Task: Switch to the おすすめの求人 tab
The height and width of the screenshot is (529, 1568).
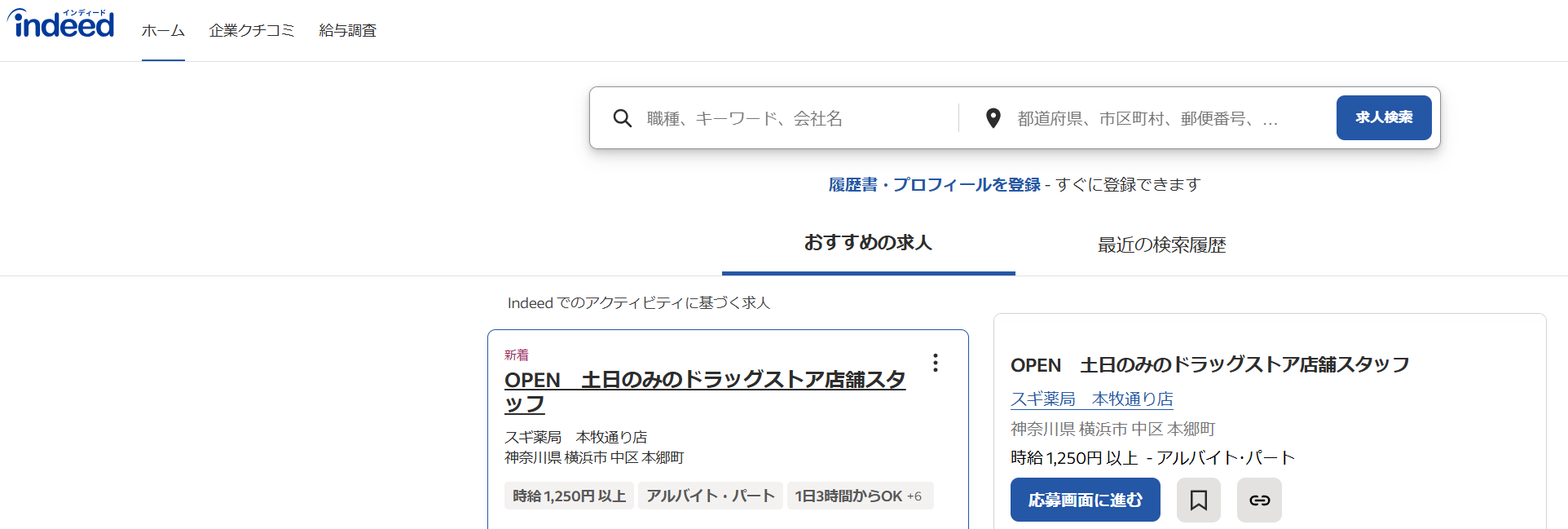Action: click(868, 243)
